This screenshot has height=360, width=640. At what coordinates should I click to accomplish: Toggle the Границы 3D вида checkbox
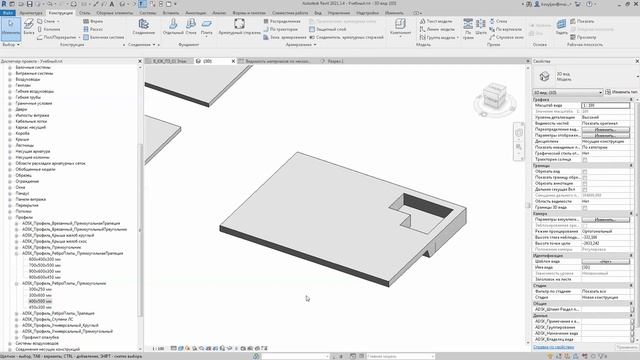pyautogui.click(x=584, y=208)
